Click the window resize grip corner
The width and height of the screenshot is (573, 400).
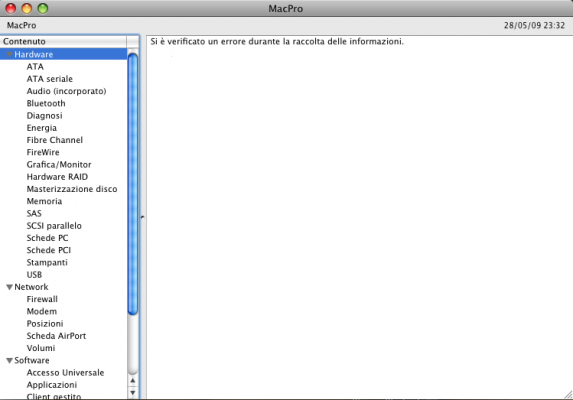tap(568, 395)
